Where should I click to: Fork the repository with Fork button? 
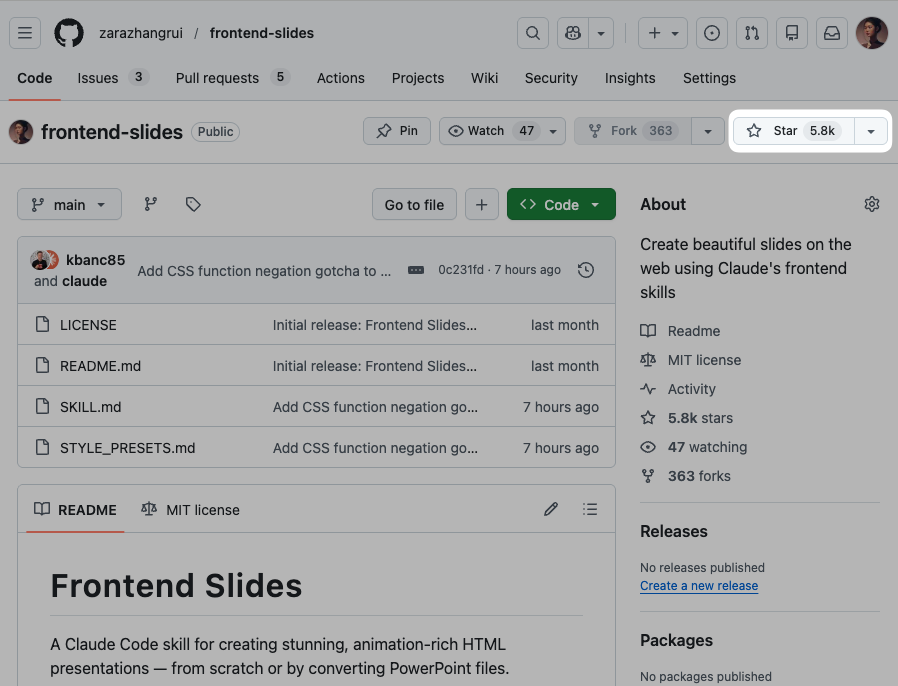pyautogui.click(x=633, y=131)
